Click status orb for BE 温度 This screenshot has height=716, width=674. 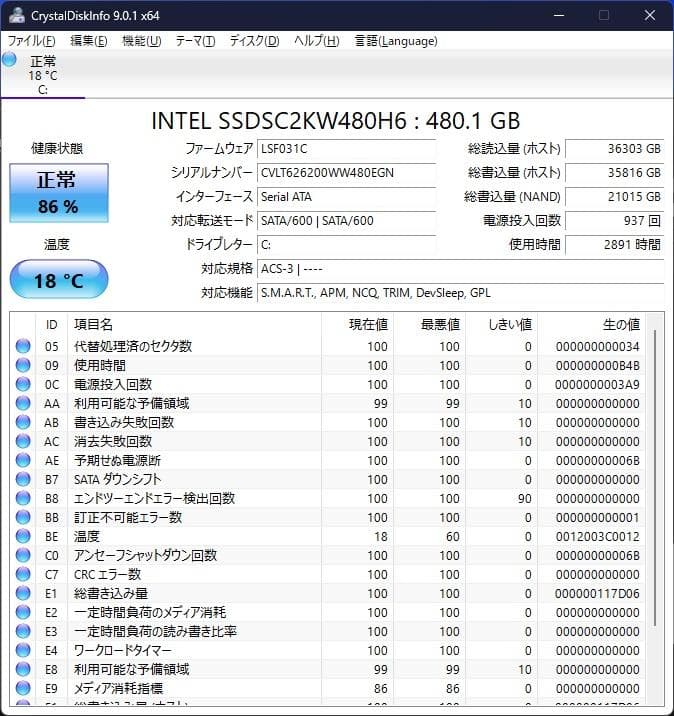[x=23, y=536]
